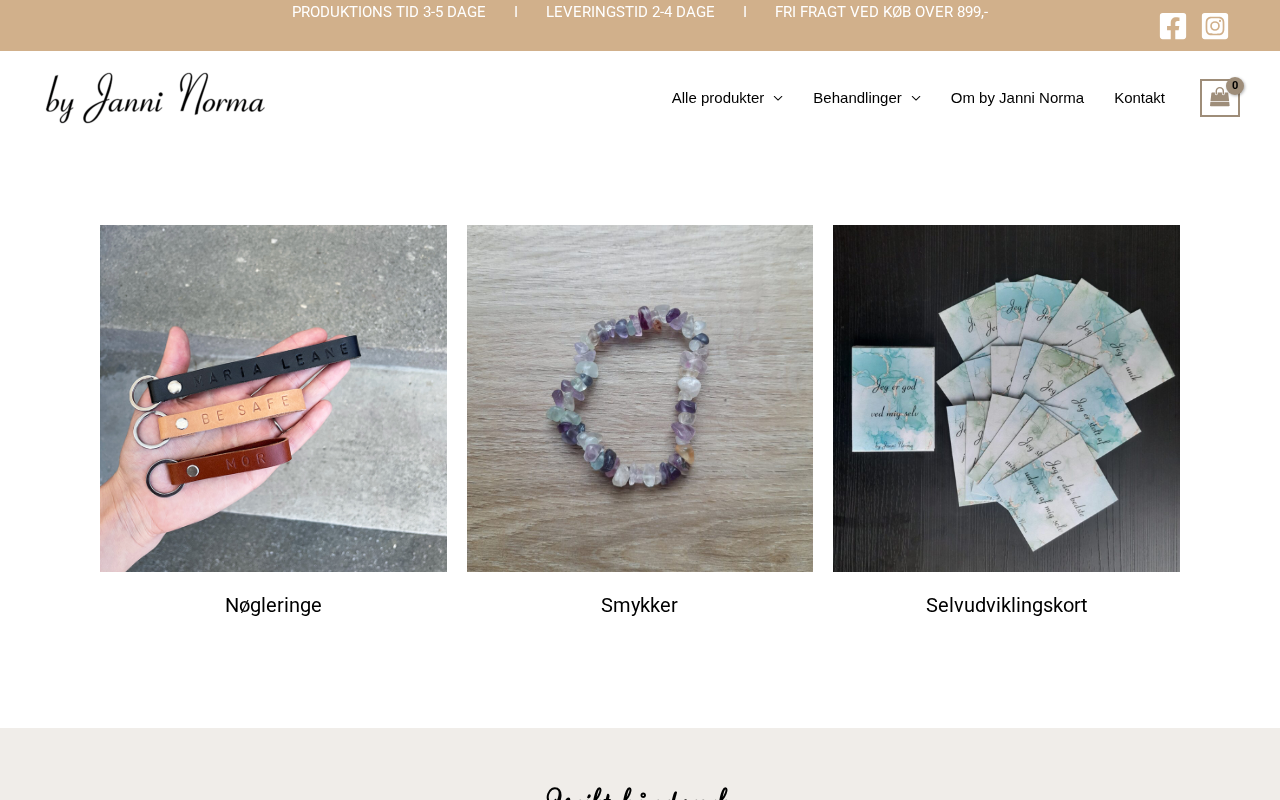Image resolution: width=1280 pixels, height=800 pixels.
Task: Go to Om by Janni Norma page
Action: point(1017,98)
